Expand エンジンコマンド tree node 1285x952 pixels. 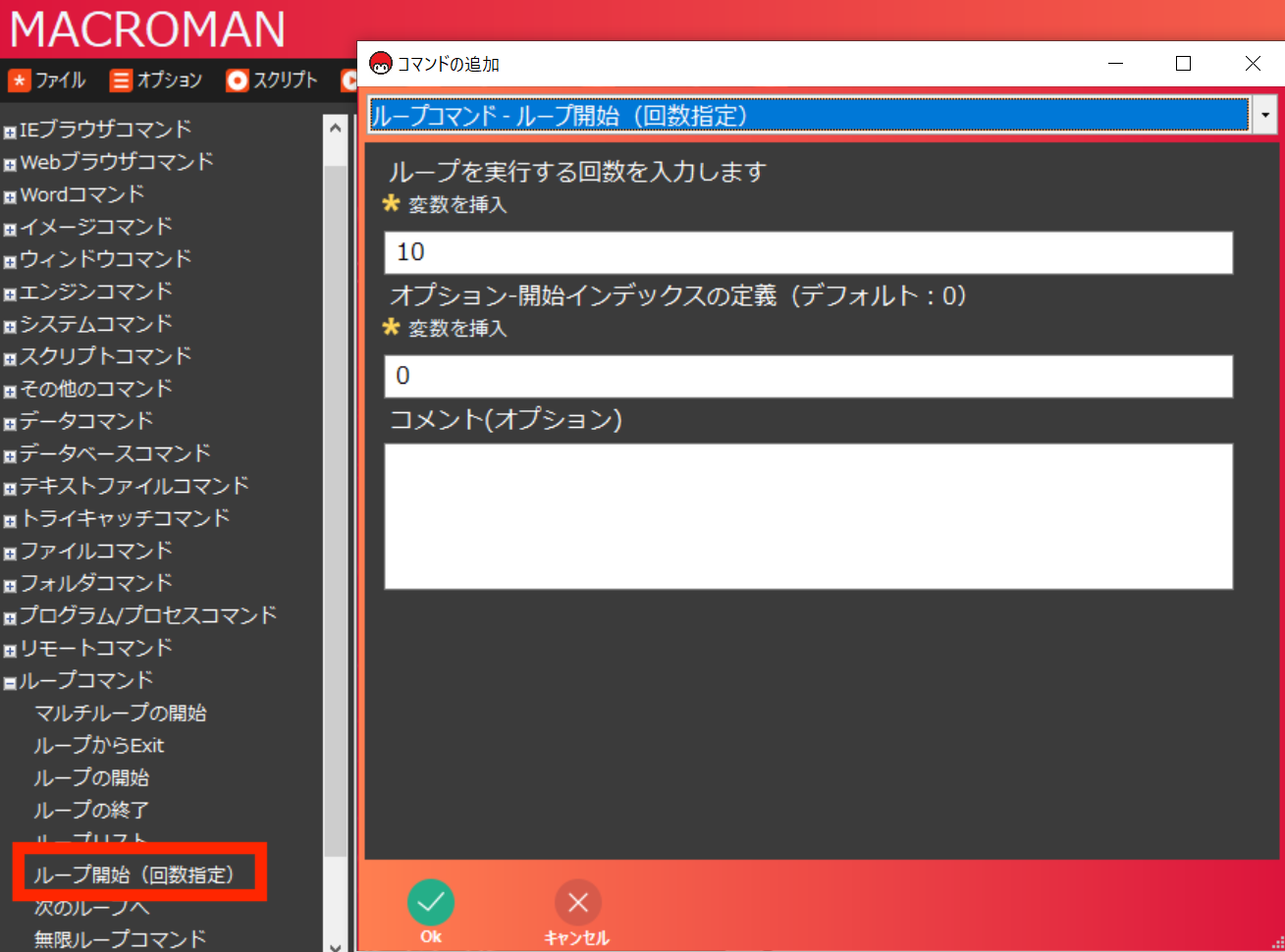click(x=10, y=294)
